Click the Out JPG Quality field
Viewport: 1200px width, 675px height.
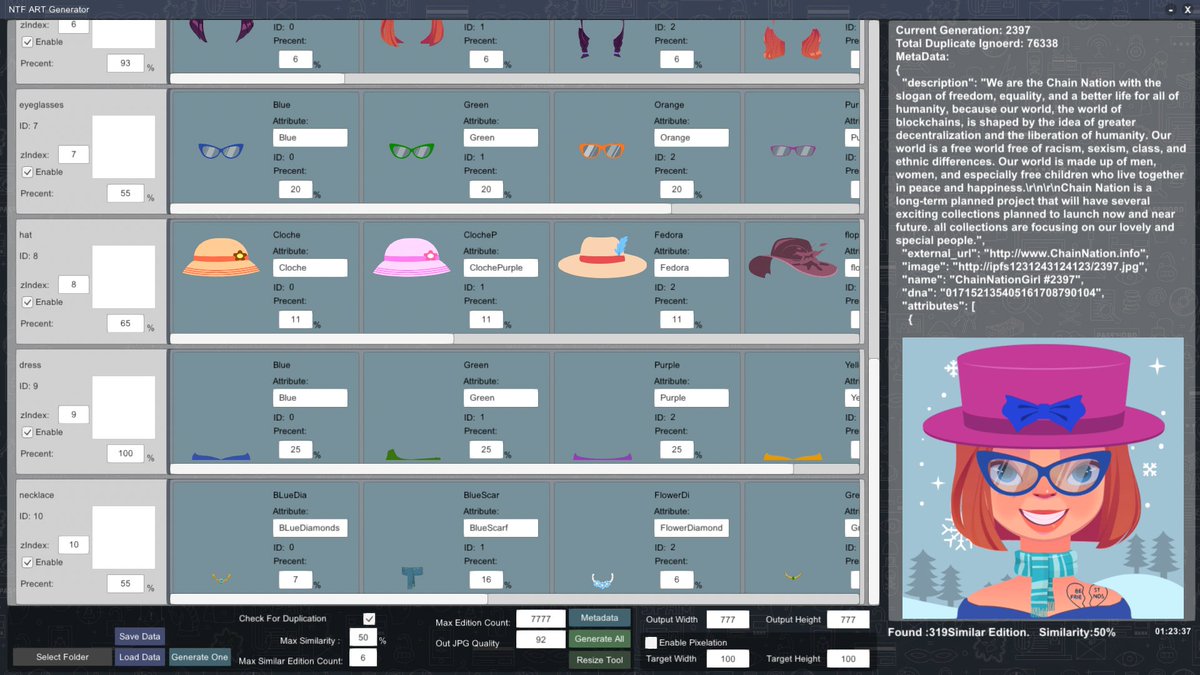click(x=541, y=641)
